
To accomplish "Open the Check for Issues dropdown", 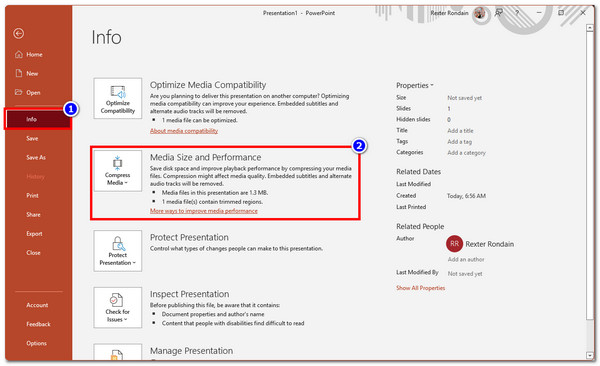I will (x=118, y=307).
